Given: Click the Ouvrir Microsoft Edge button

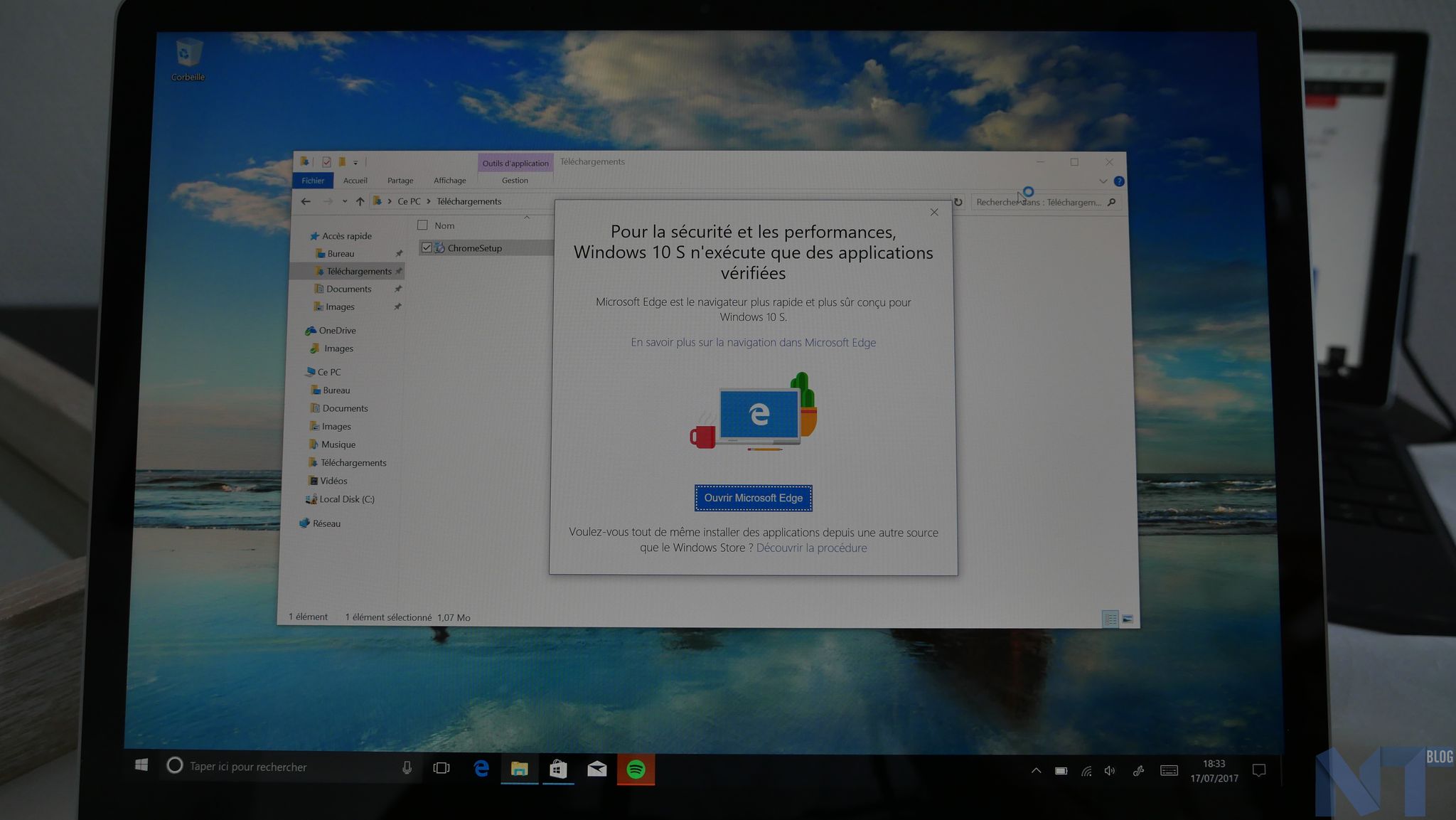Looking at the screenshot, I should (x=753, y=498).
